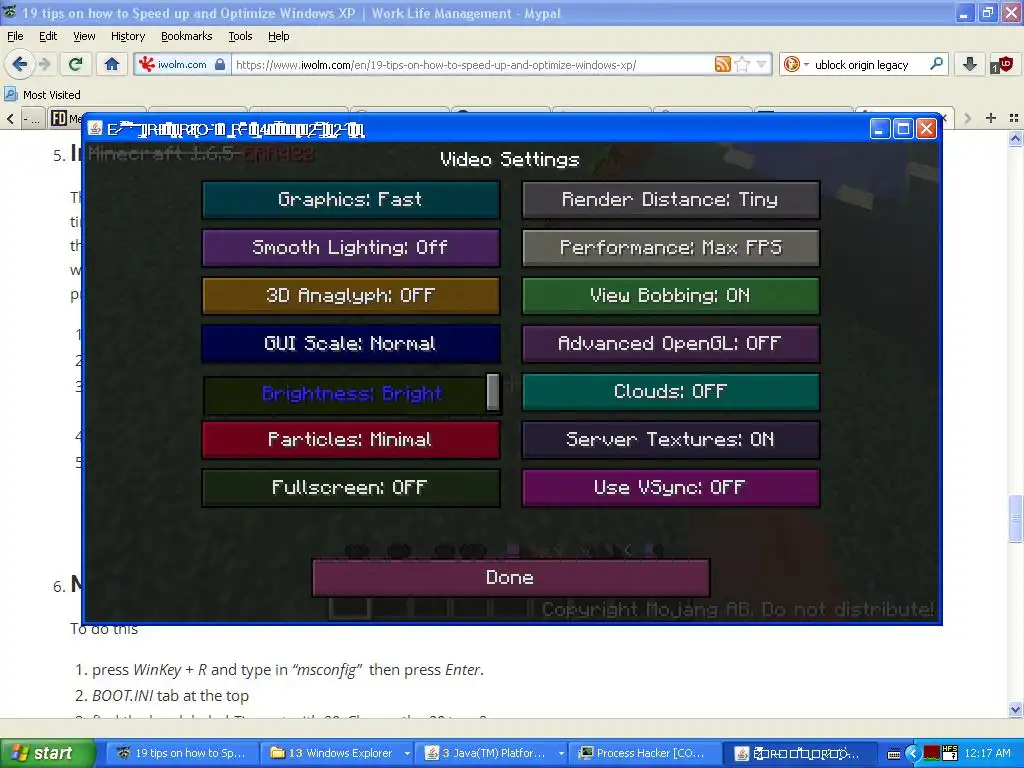1024x768 pixels.
Task: Switch to 19 tips taskbar button
Action: 182,753
